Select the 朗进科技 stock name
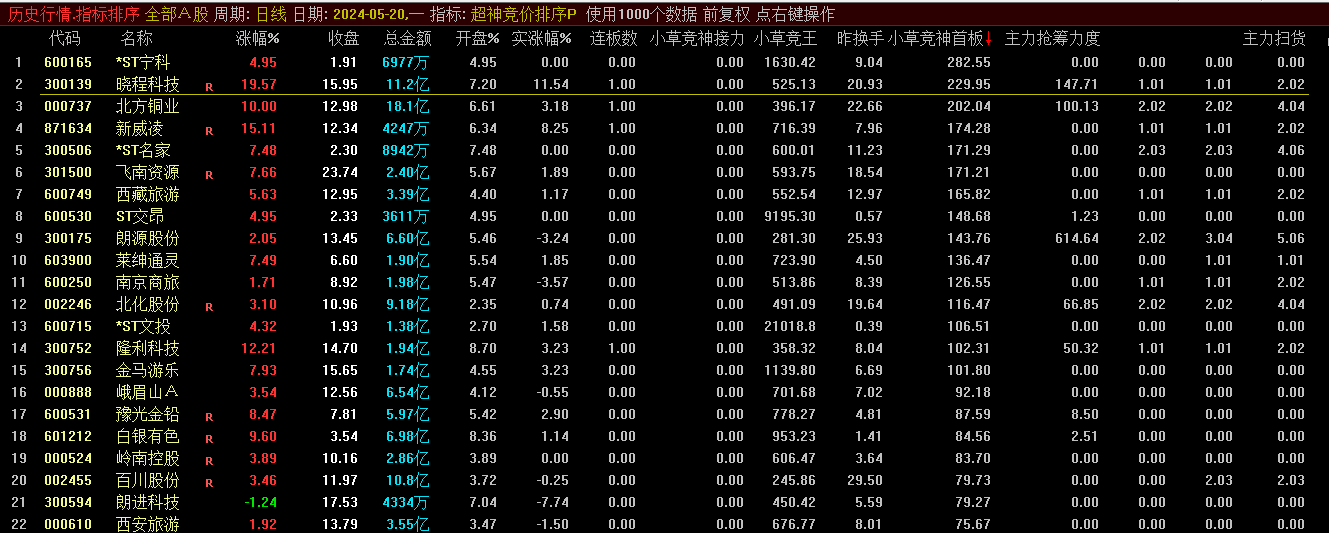 (148, 502)
